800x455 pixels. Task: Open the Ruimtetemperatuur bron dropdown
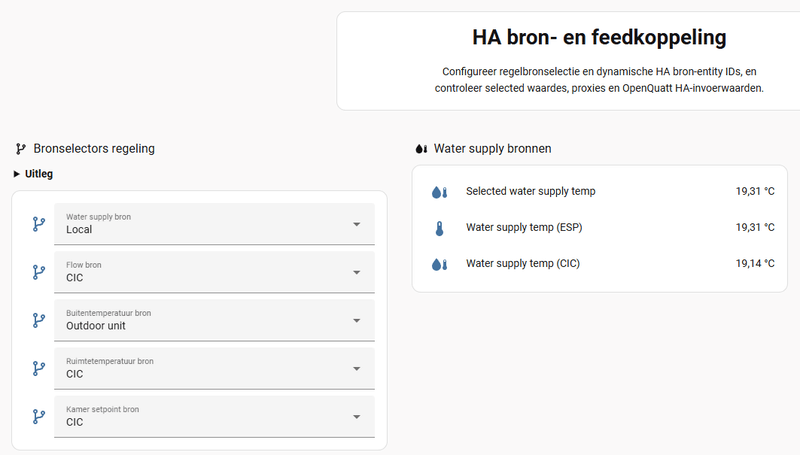(215, 368)
